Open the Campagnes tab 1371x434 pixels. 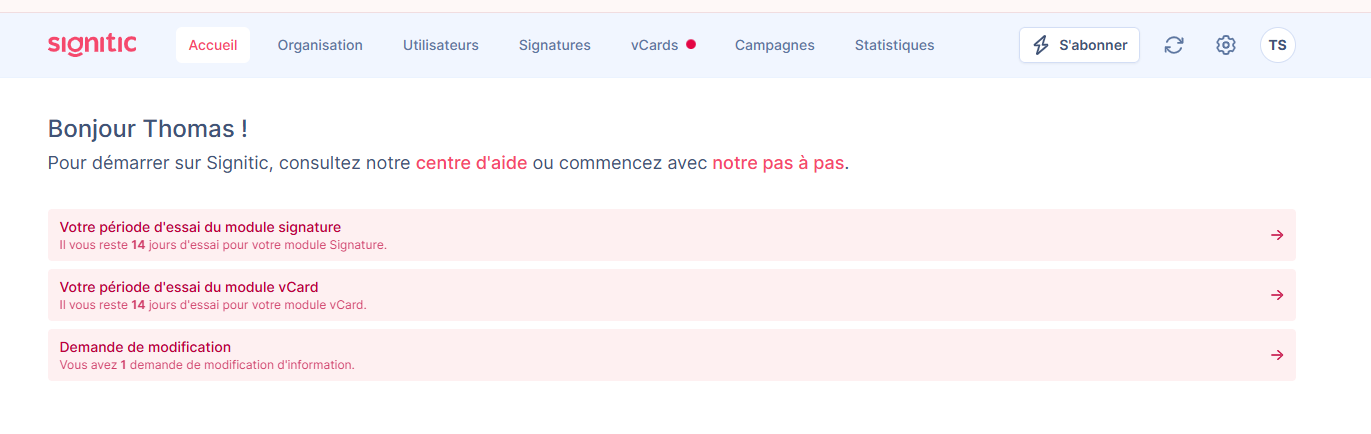(775, 45)
